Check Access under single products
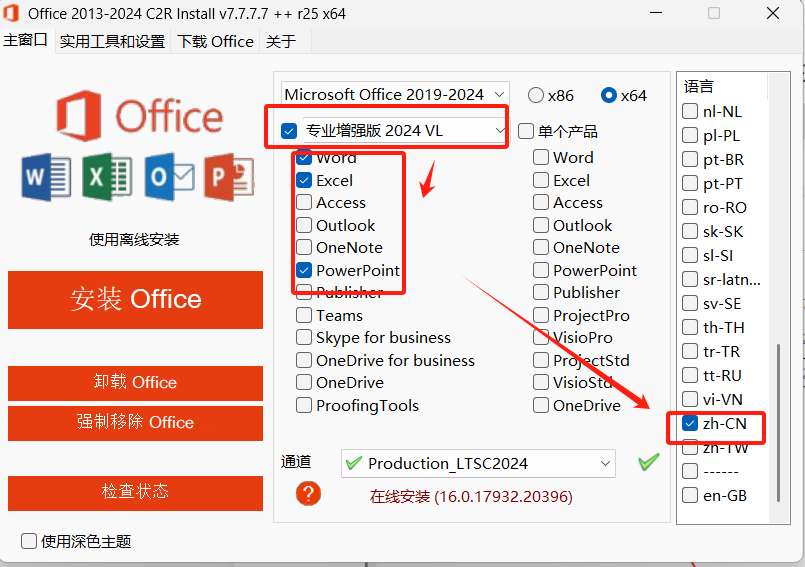The image size is (805, 567). coord(541,202)
